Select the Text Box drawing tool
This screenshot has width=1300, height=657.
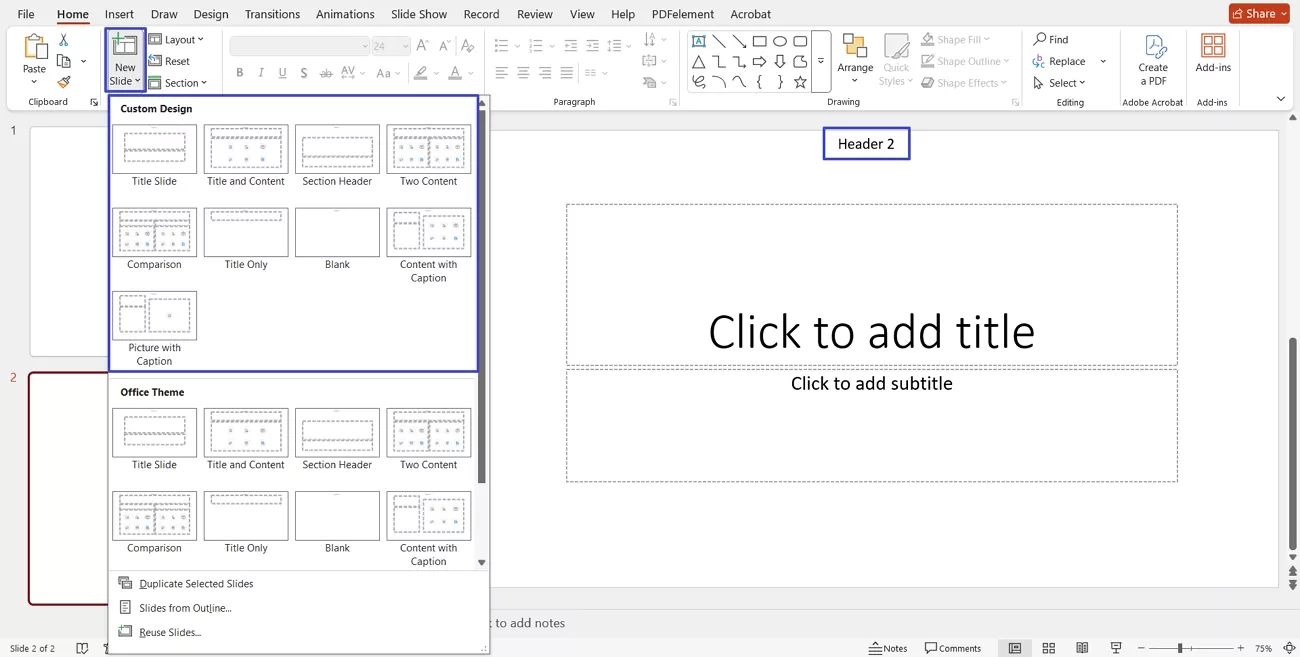coord(698,40)
